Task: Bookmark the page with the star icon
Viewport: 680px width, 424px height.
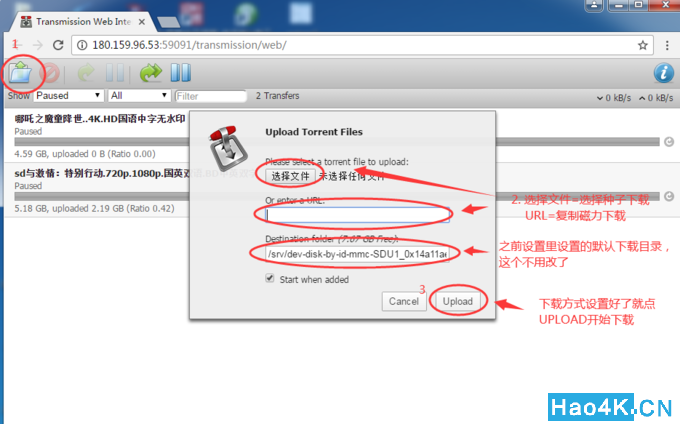Action: coord(643,45)
